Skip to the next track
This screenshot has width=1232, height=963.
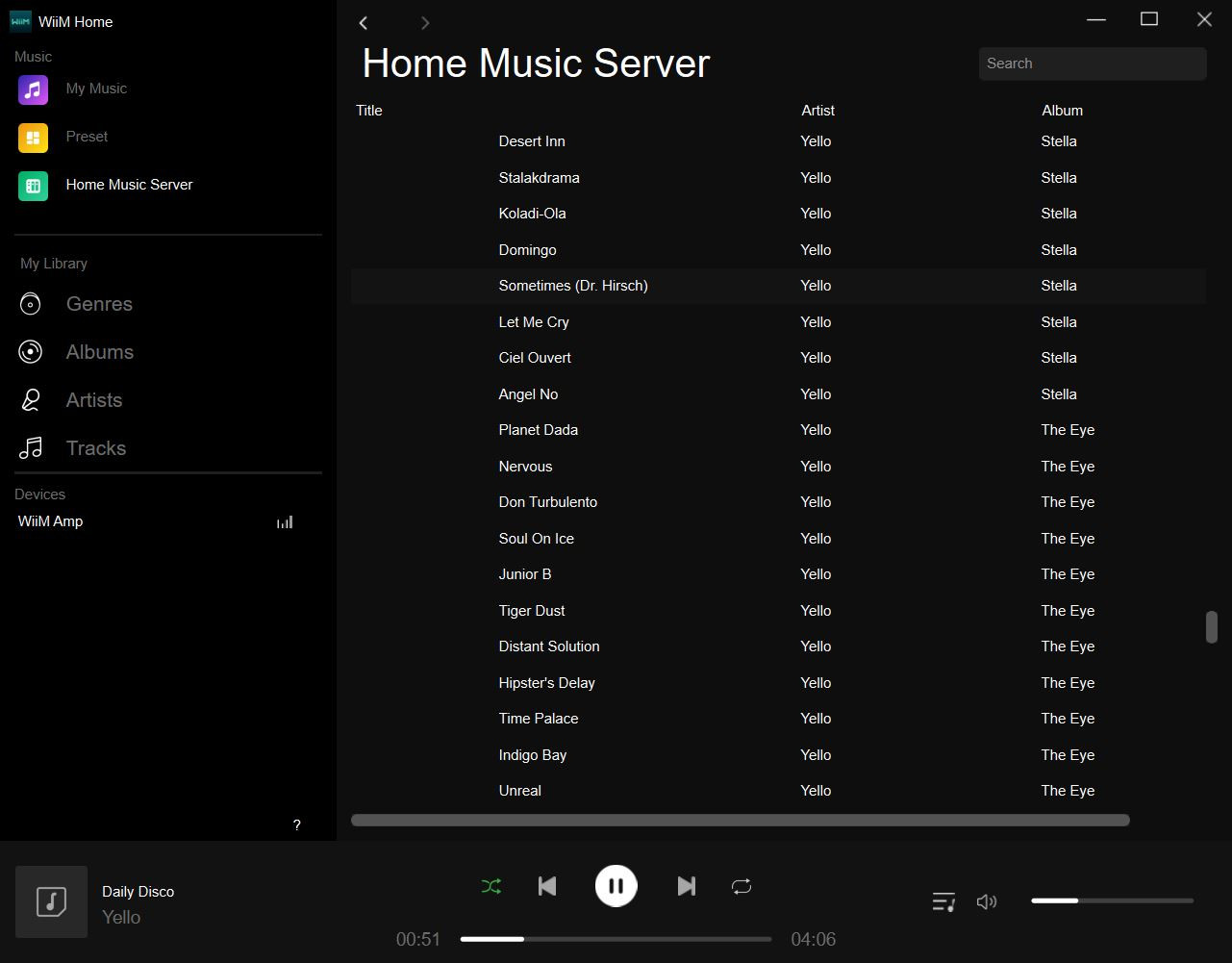point(686,886)
